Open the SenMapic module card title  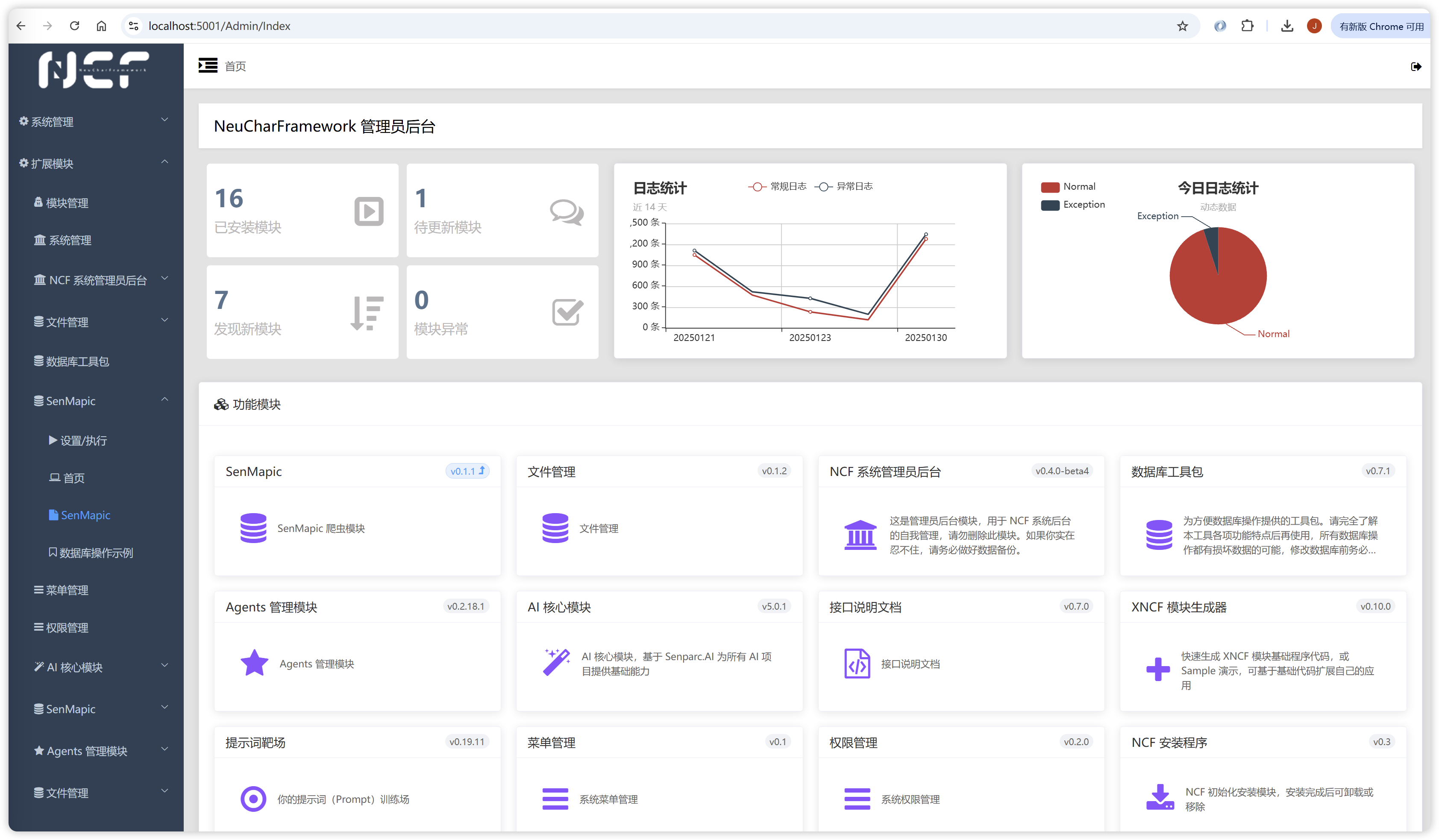253,472
